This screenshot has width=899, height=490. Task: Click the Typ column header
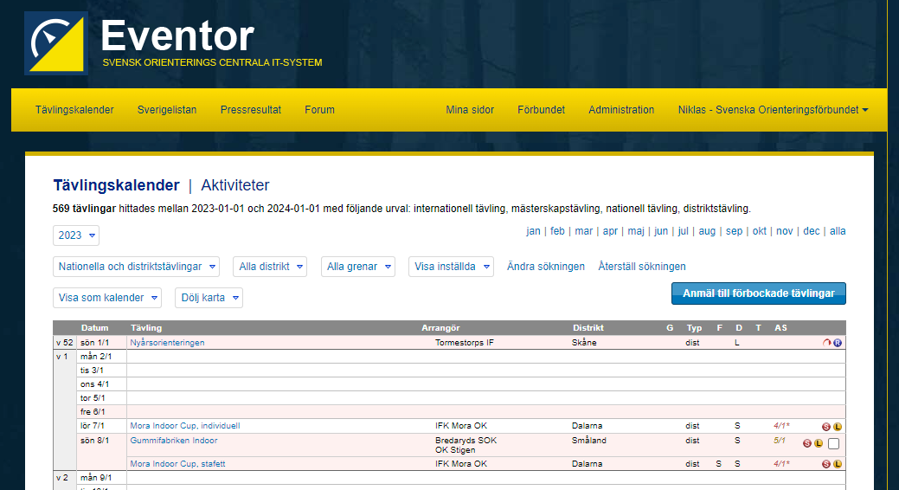tap(694, 328)
